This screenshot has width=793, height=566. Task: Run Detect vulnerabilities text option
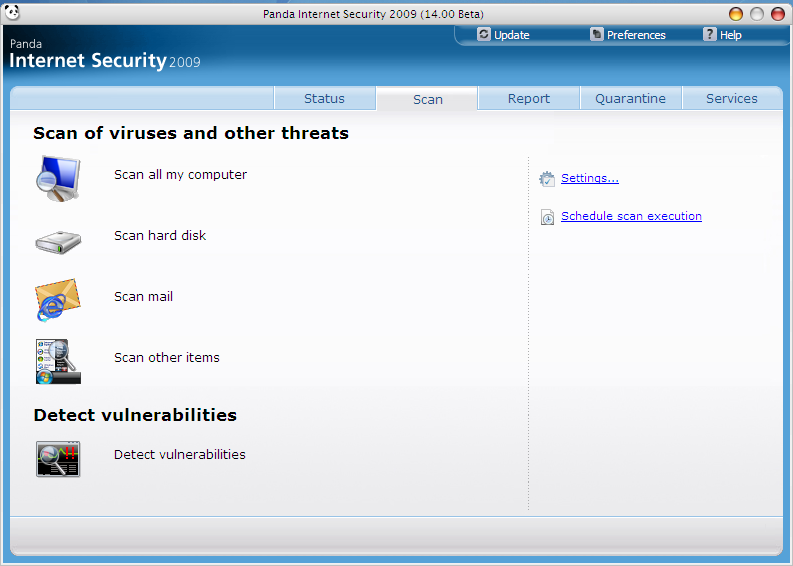point(180,455)
